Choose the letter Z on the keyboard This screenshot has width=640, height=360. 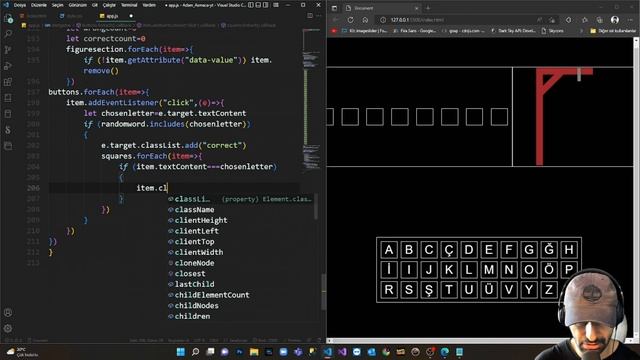pyautogui.click(x=549, y=289)
